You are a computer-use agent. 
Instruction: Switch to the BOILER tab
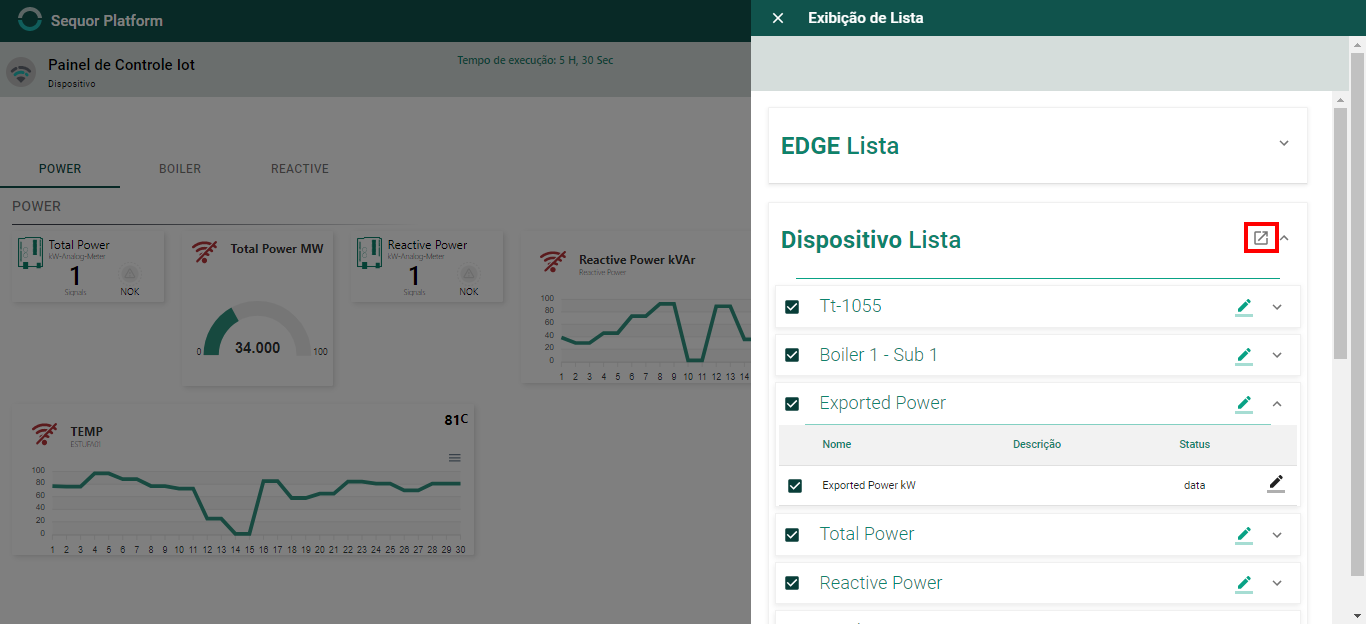click(x=180, y=169)
